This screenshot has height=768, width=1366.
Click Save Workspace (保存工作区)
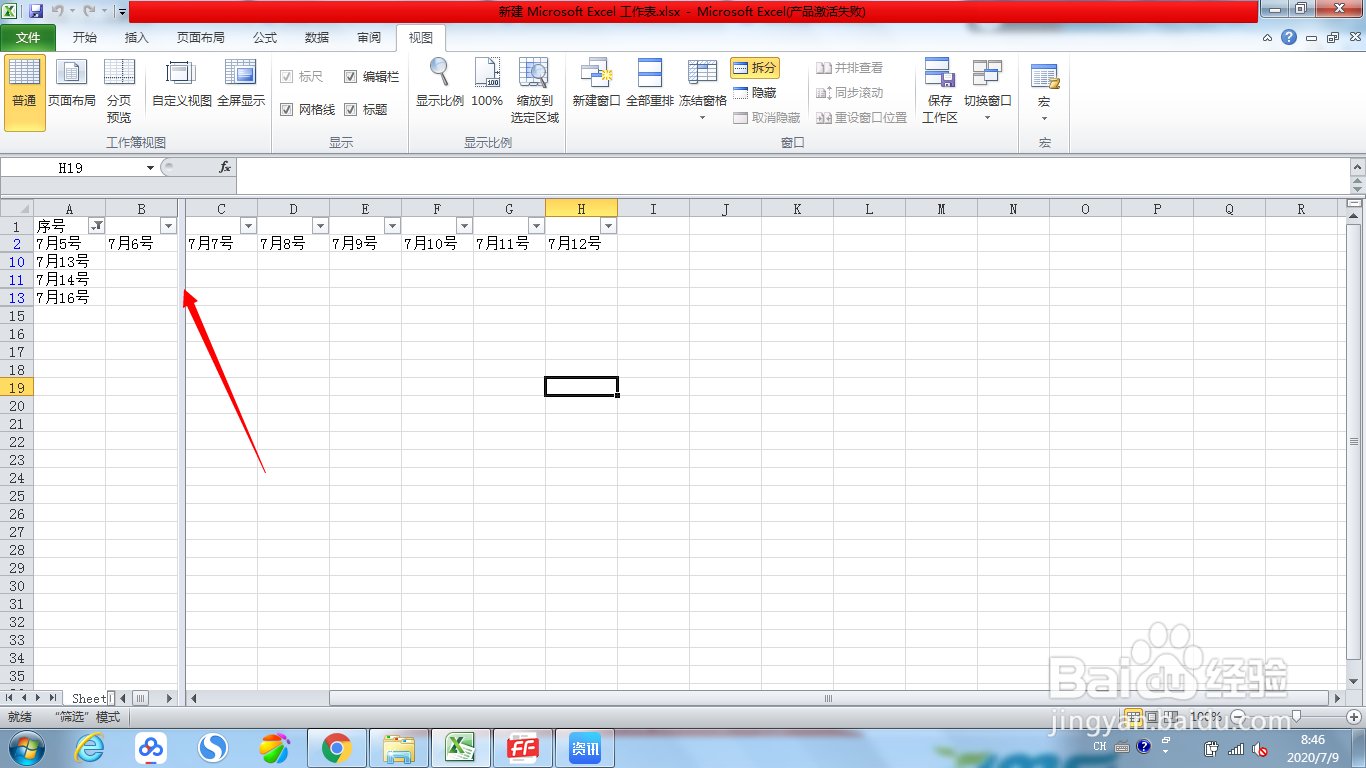940,91
